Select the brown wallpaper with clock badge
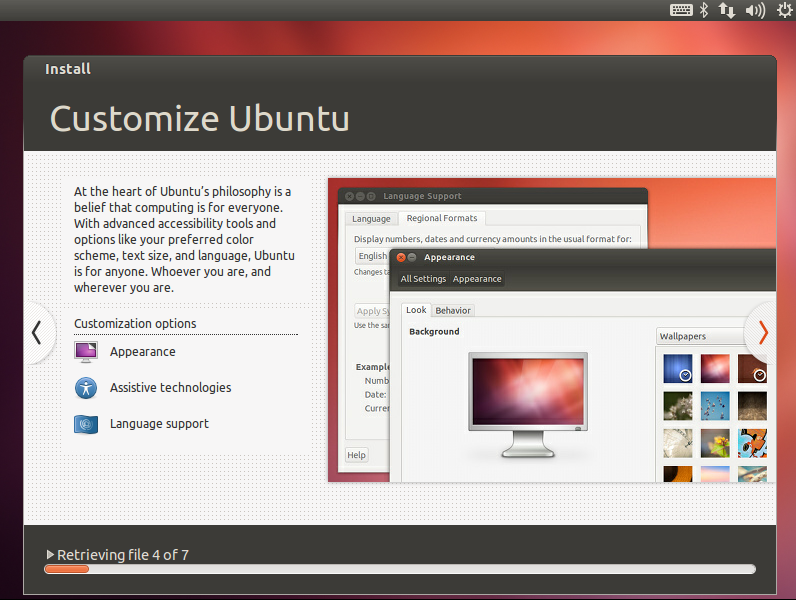The height and width of the screenshot is (600, 796). (x=752, y=369)
